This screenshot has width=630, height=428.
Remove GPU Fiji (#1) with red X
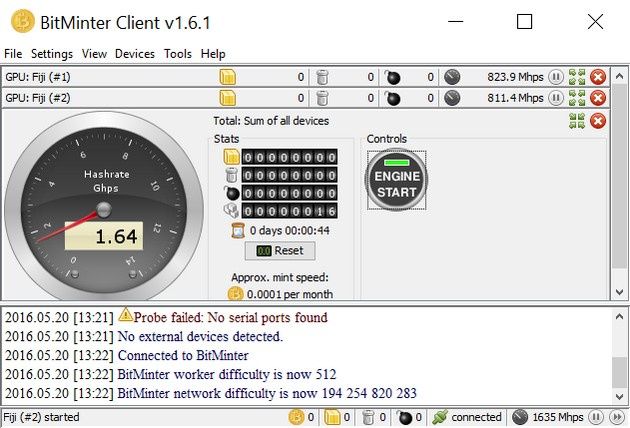pyautogui.click(x=598, y=77)
